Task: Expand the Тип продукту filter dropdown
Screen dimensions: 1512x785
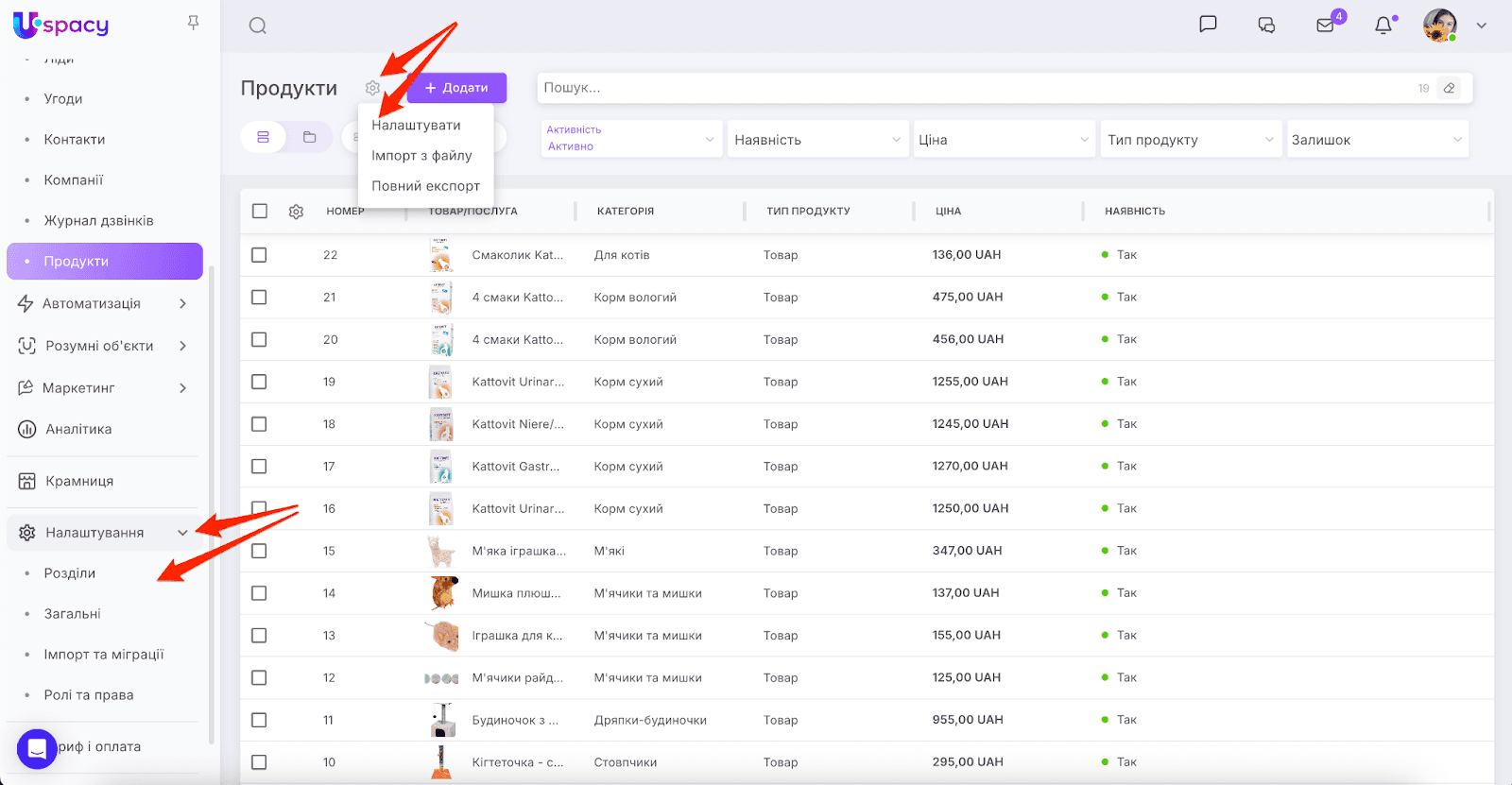Action: click(1190, 140)
